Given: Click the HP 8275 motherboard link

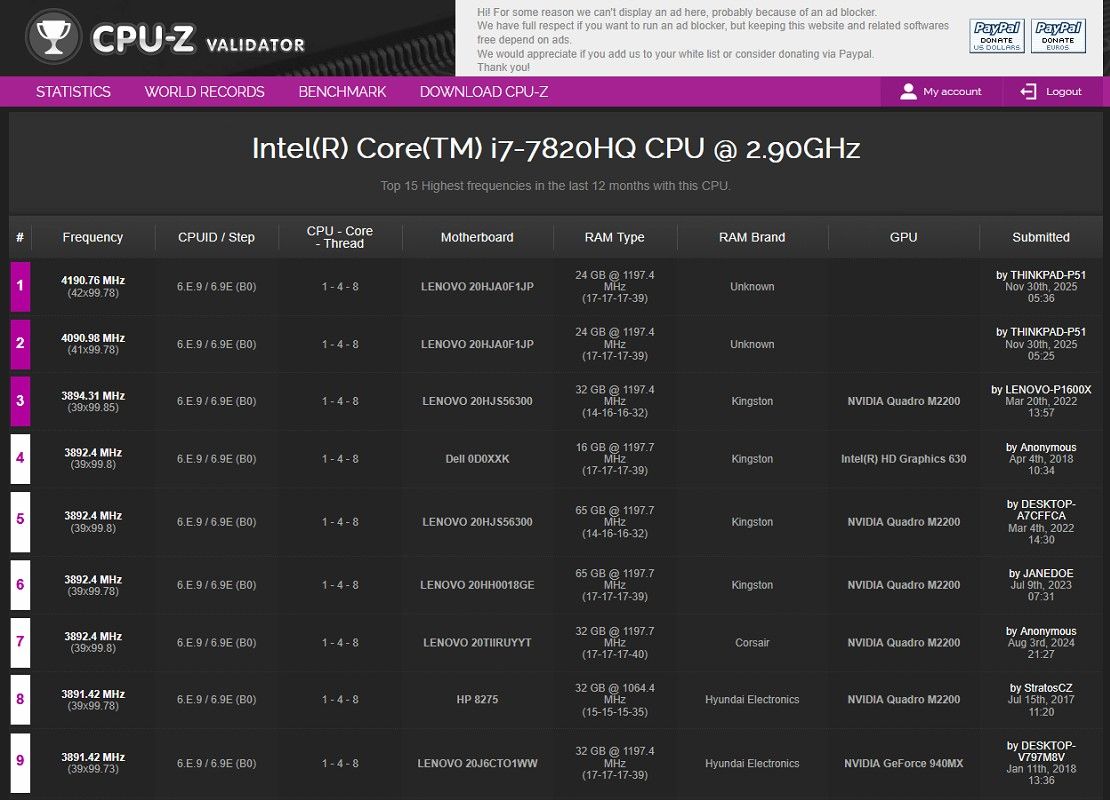Looking at the screenshot, I should click(x=477, y=700).
